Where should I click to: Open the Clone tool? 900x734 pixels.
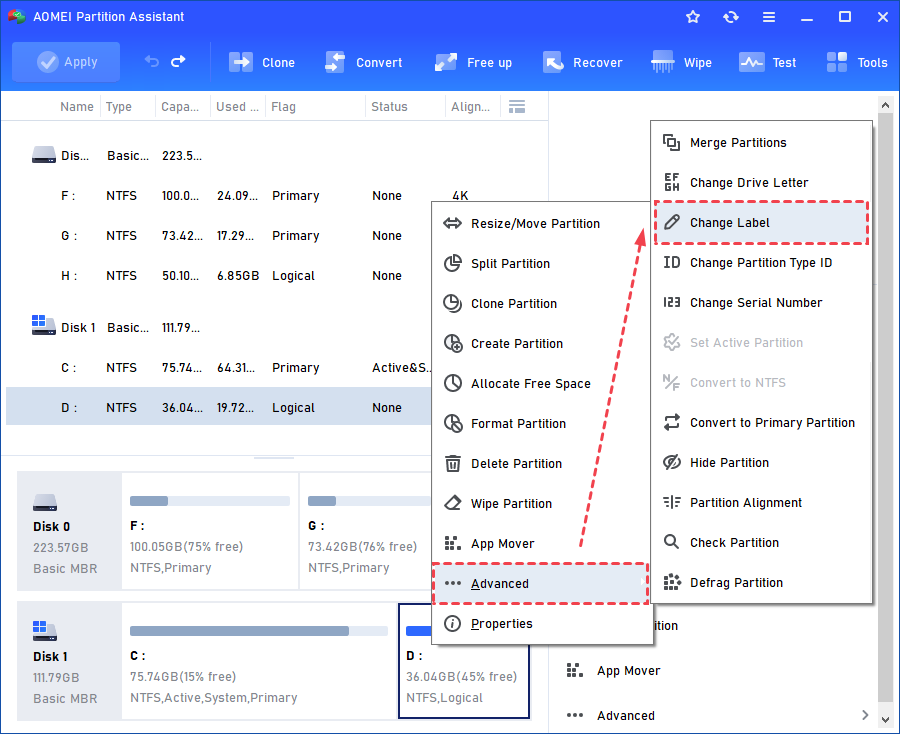point(262,63)
